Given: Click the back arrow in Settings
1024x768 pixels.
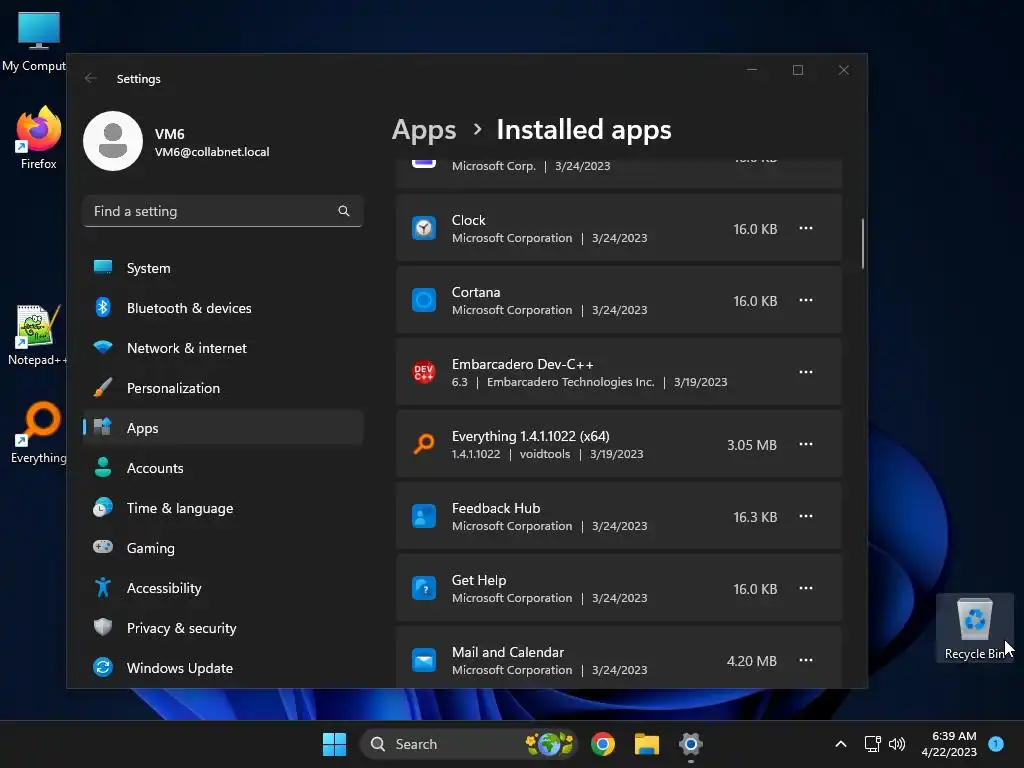Looking at the screenshot, I should click(91, 78).
